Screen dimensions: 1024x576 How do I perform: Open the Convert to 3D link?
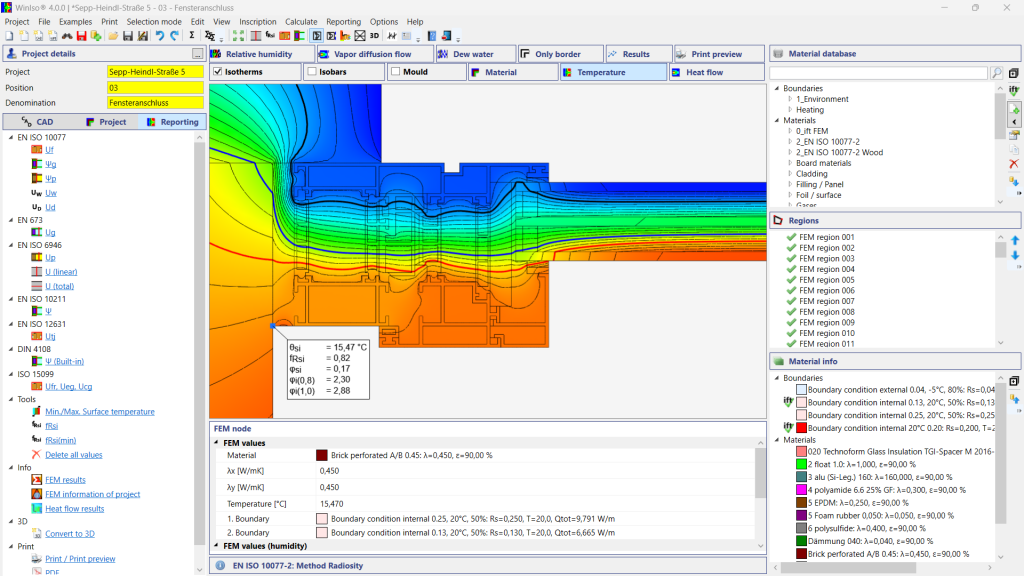(70, 534)
